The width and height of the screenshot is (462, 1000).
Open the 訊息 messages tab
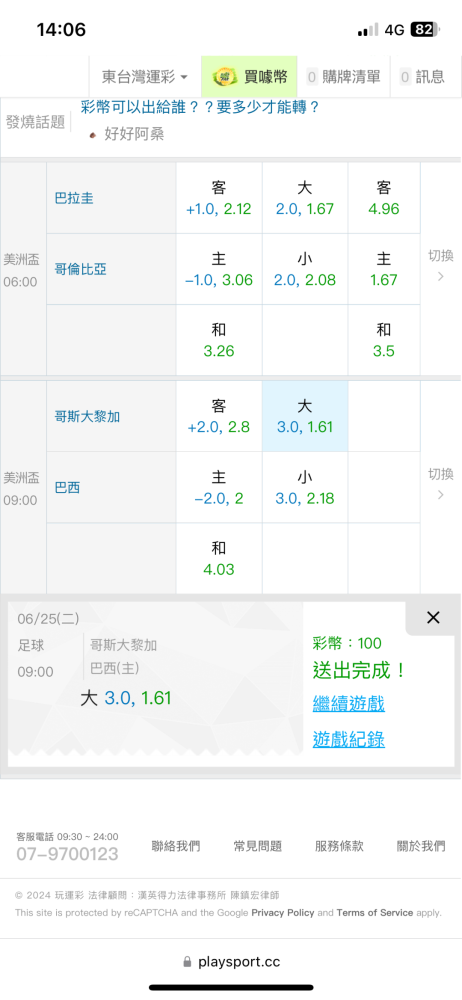(x=422, y=77)
